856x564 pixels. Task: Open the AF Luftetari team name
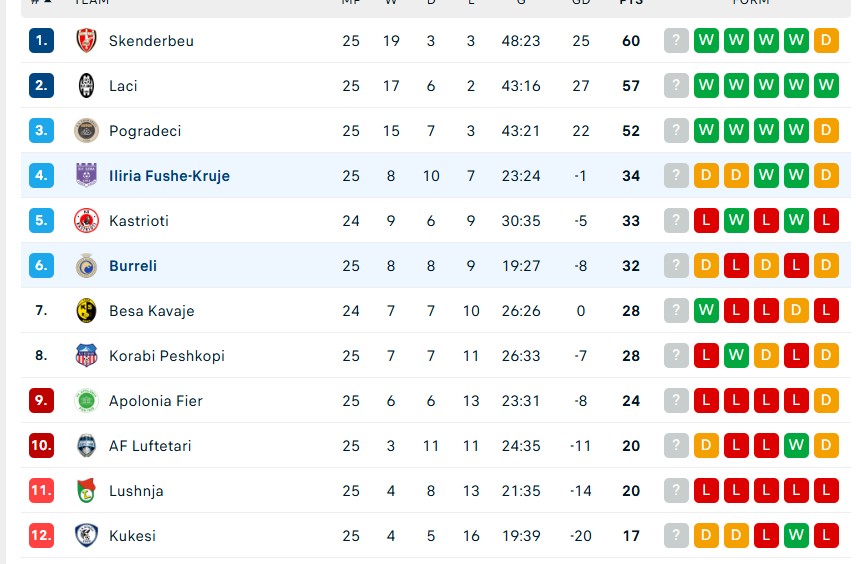pos(150,446)
